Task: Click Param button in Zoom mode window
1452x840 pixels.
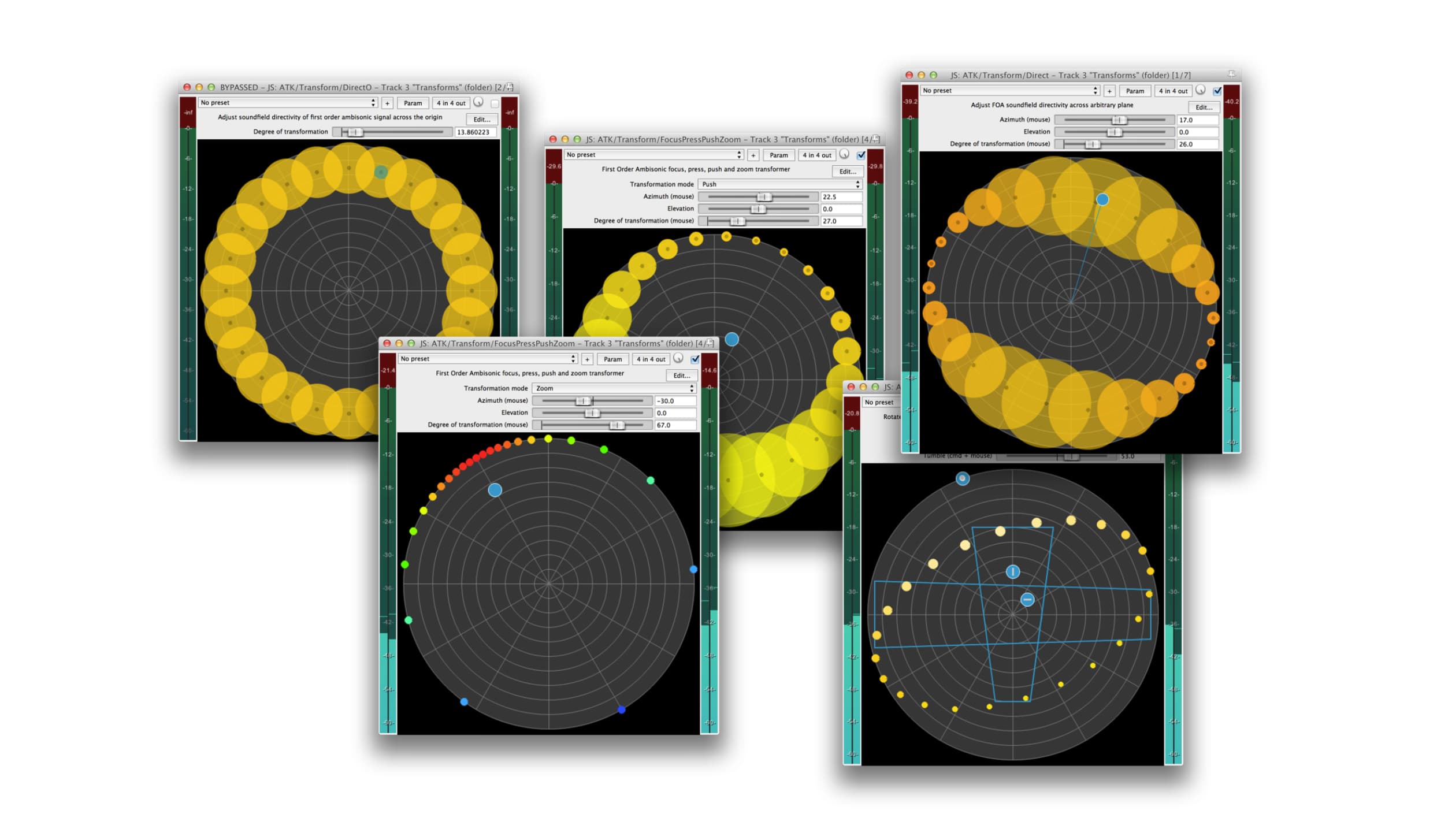Action: click(x=613, y=359)
